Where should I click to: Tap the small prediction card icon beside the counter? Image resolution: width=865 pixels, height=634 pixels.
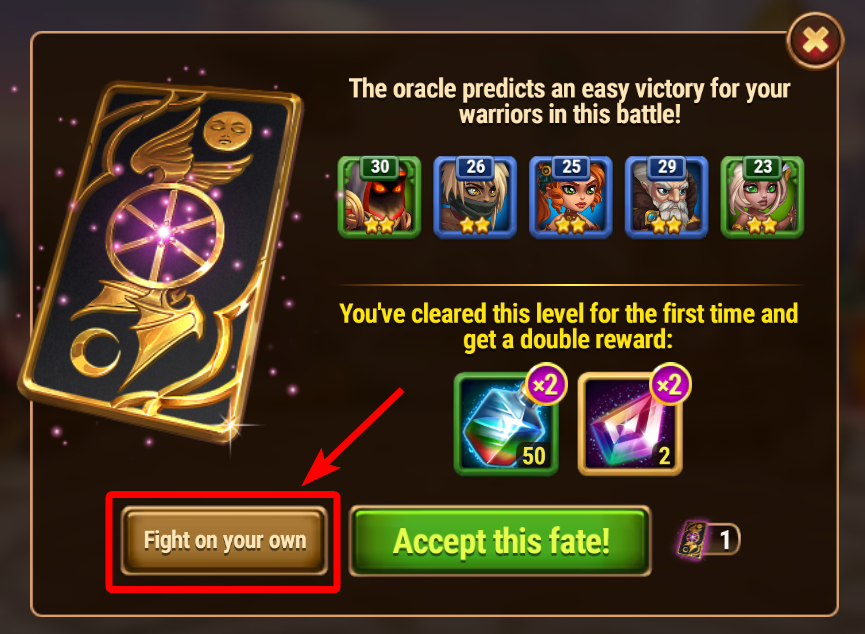tap(693, 539)
